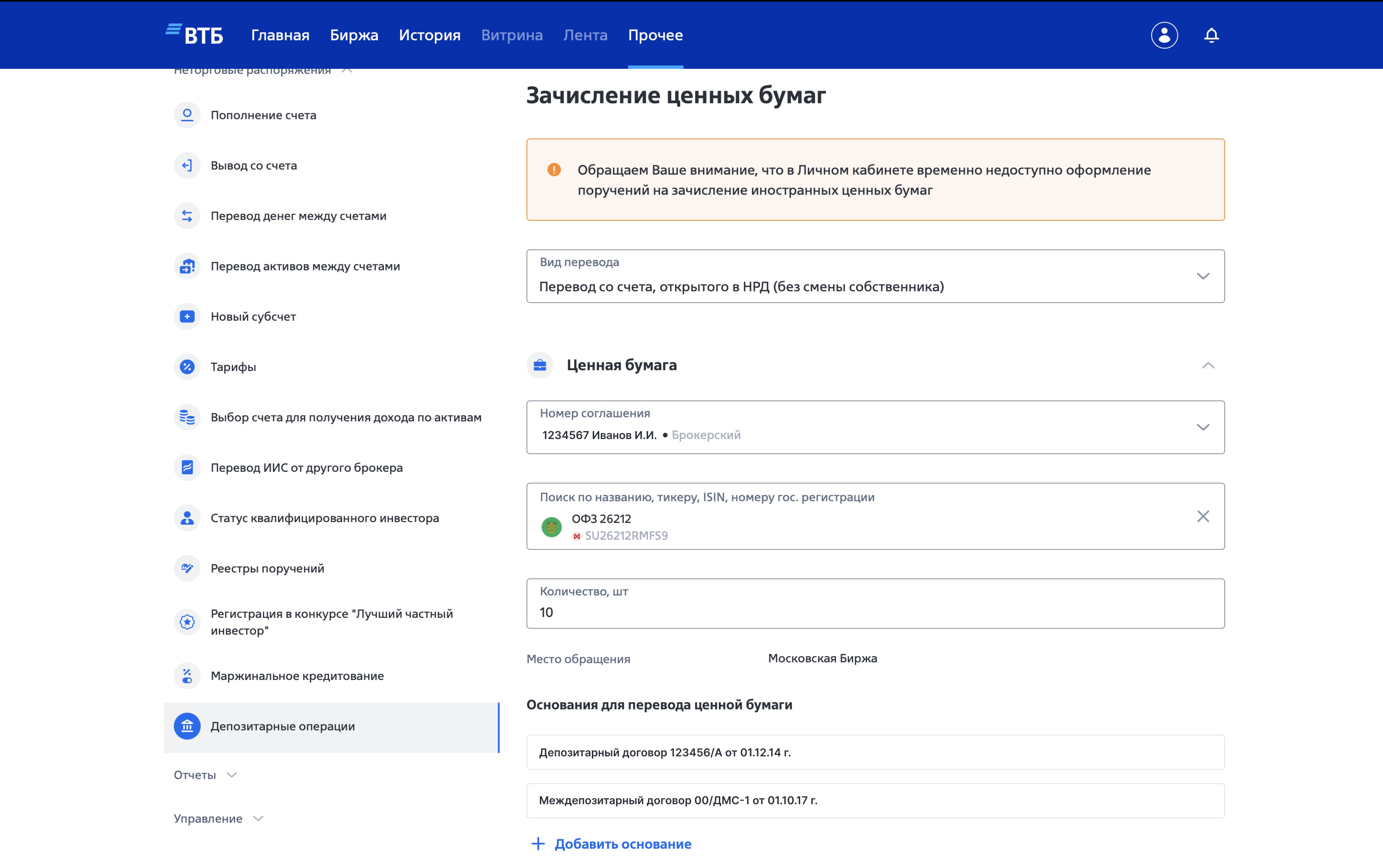The height and width of the screenshot is (868, 1383).
Task: Click the plus icon beside Добавить основание
Action: tap(538, 844)
